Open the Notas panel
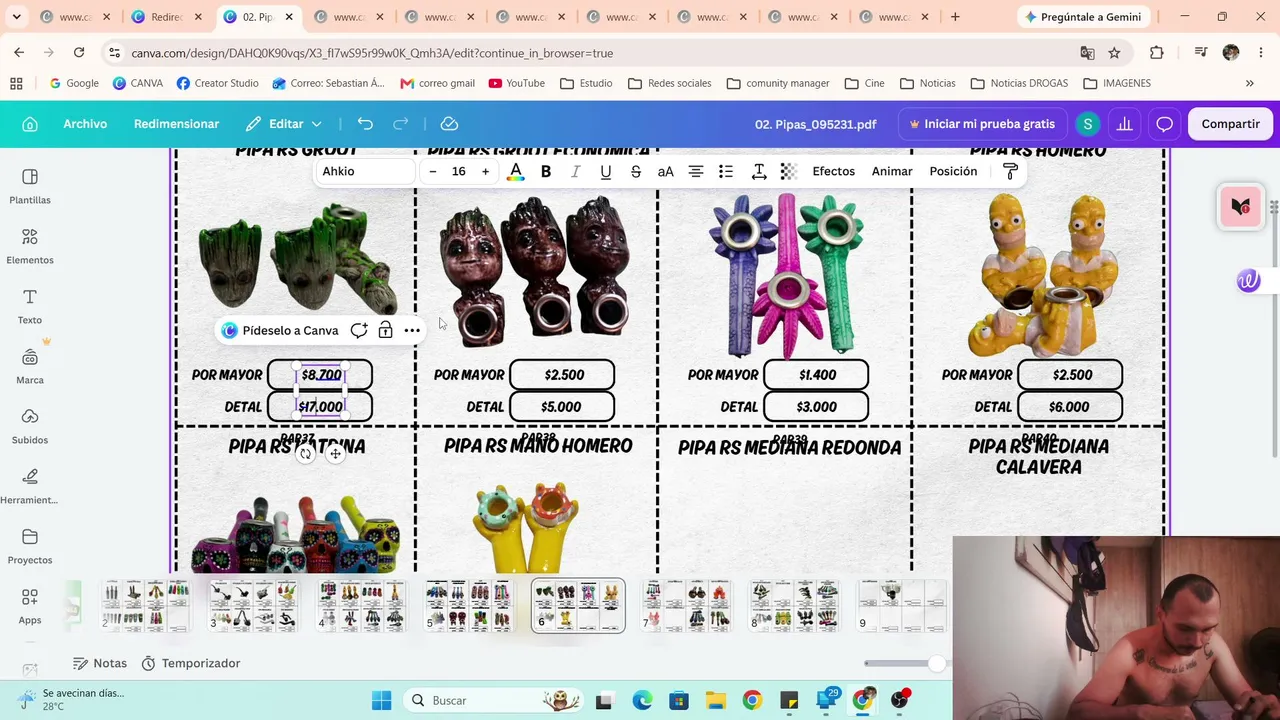The height and width of the screenshot is (720, 1280). [100, 663]
